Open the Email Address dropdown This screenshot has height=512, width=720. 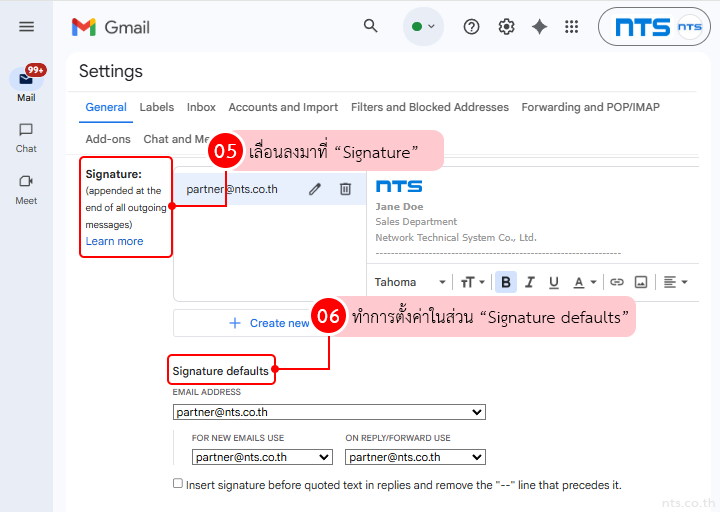click(329, 412)
